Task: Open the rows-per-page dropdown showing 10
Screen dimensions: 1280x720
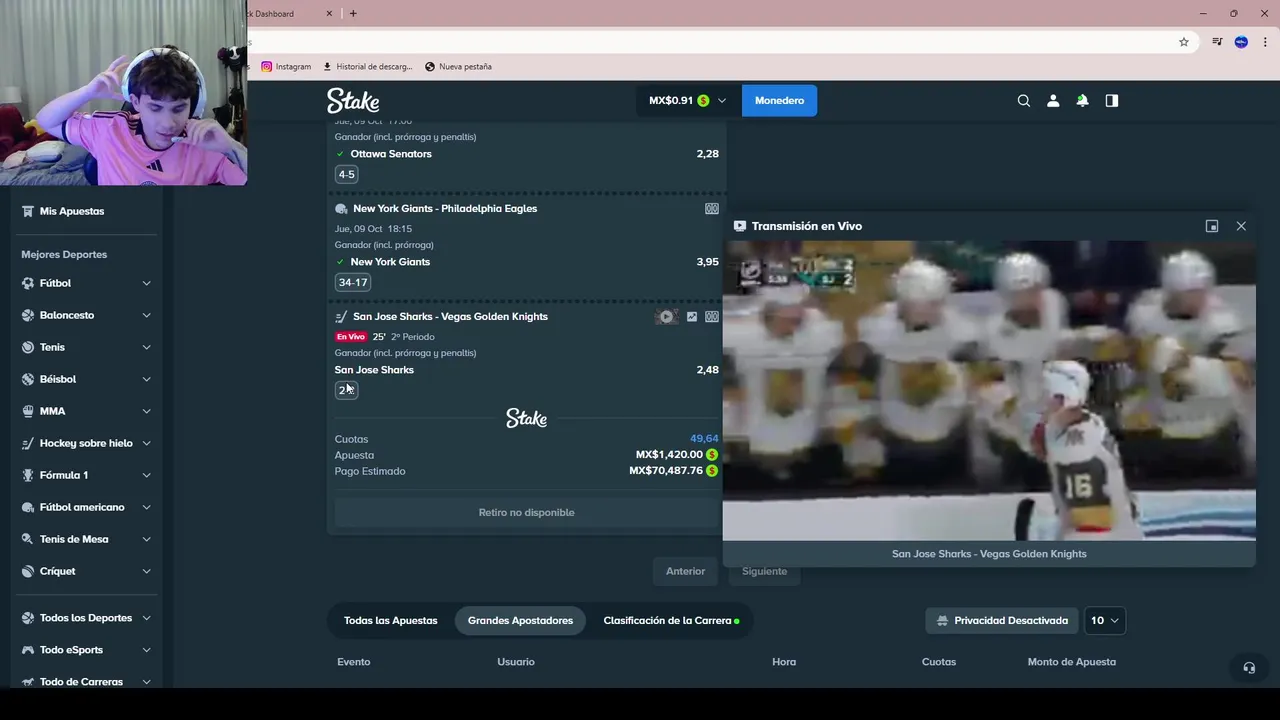Action: click(1105, 621)
